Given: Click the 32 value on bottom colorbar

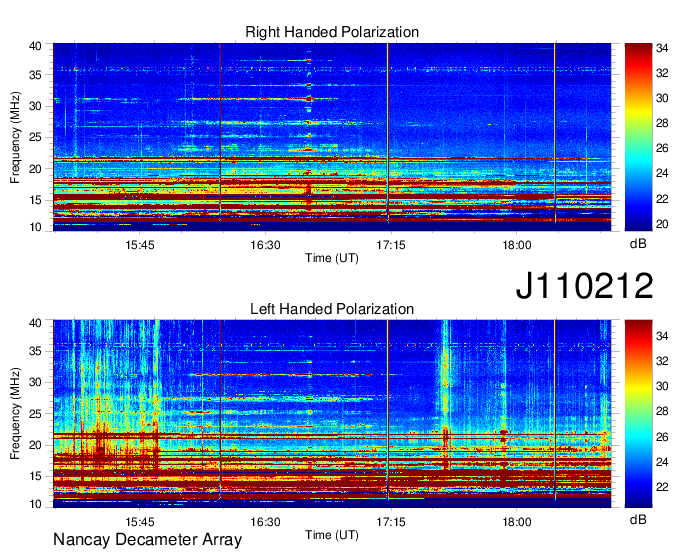Looking at the screenshot, I should pyautogui.click(x=662, y=361).
